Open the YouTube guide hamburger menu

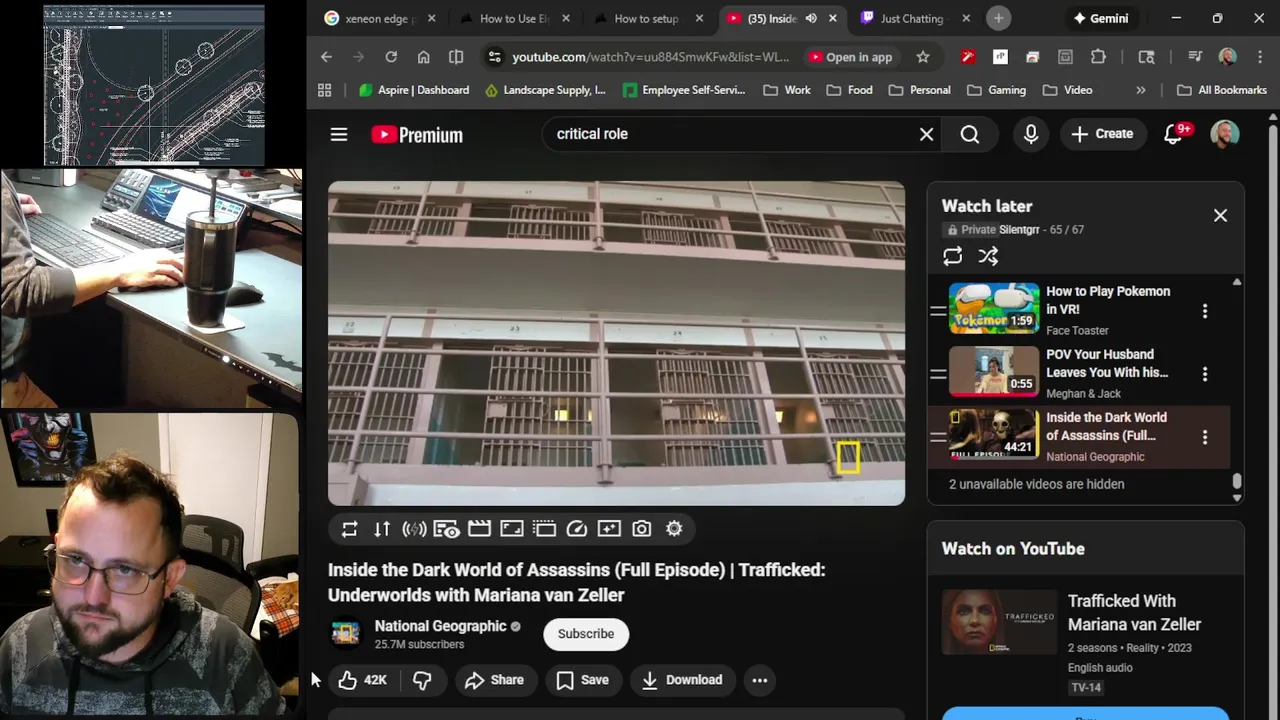(x=339, y=134)
